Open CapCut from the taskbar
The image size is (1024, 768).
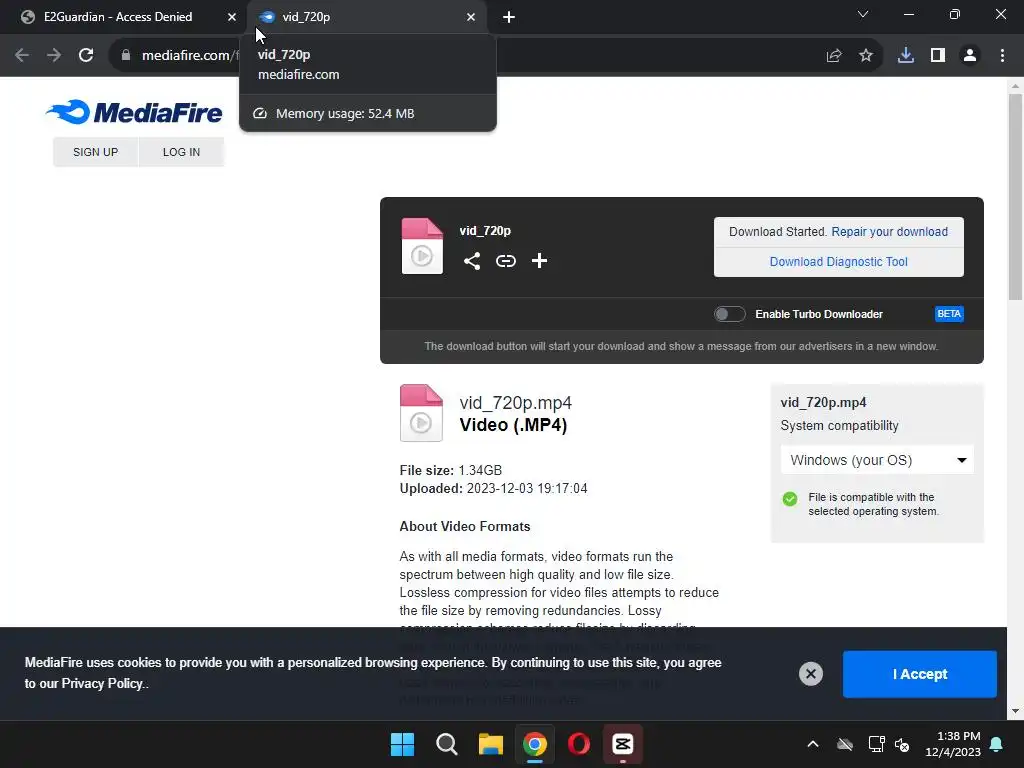coord(622,744)
